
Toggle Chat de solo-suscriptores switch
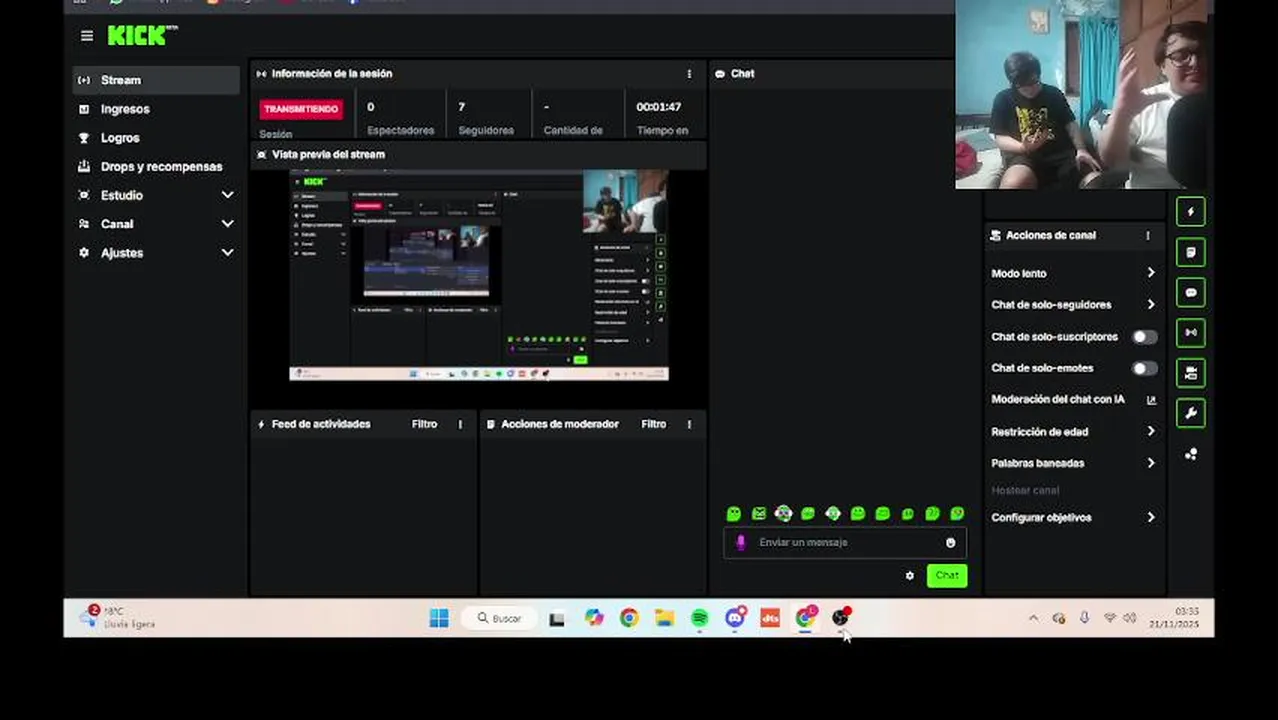pos(1144,337)
